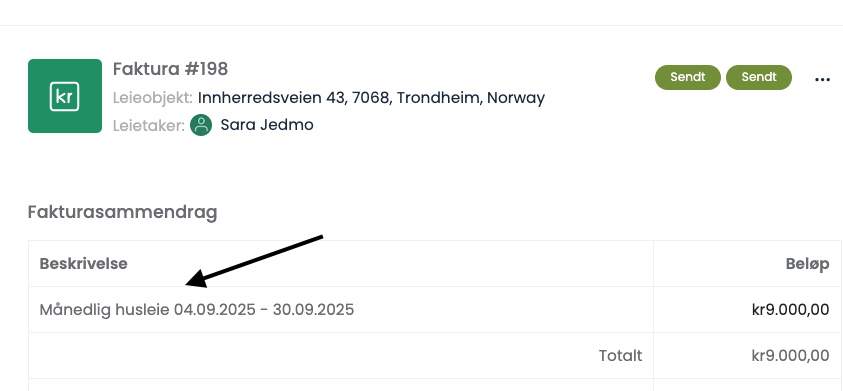Select the second Sendt status badge
The height and width of the screenshot is (391, 843).
click(759, 77)
